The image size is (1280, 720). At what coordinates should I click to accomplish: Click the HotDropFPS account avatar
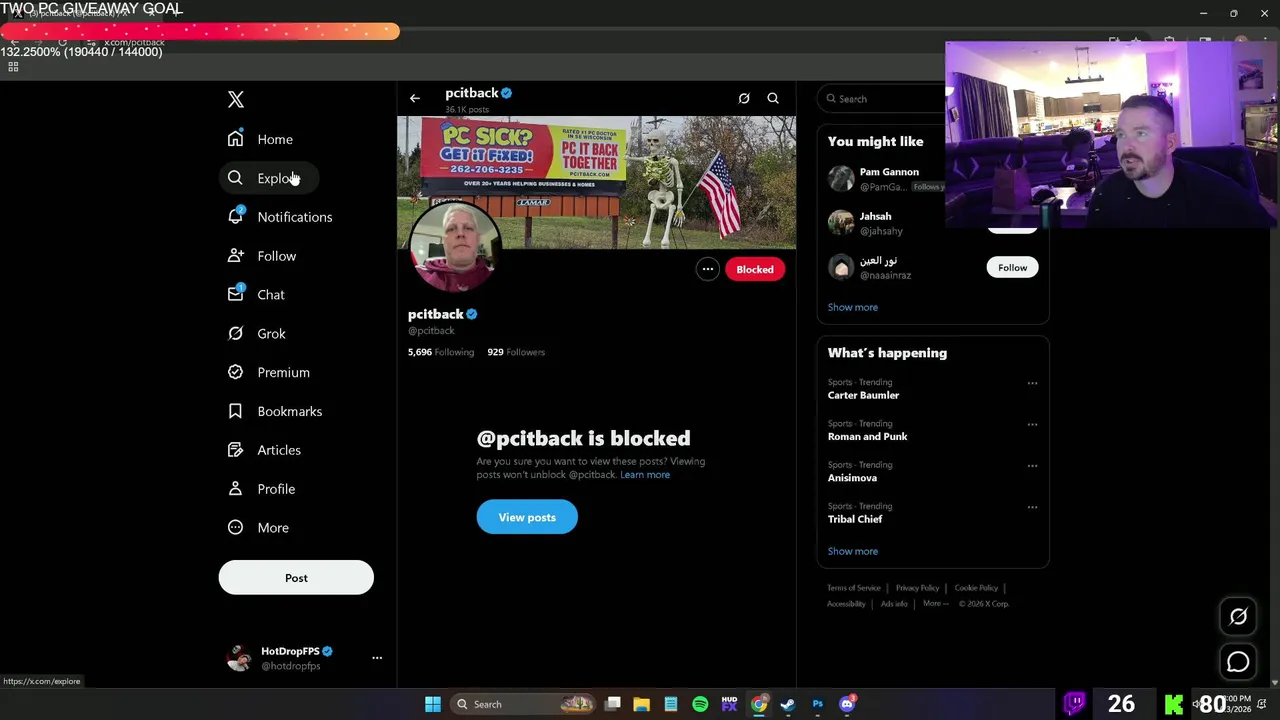click(x=239, y=658)
